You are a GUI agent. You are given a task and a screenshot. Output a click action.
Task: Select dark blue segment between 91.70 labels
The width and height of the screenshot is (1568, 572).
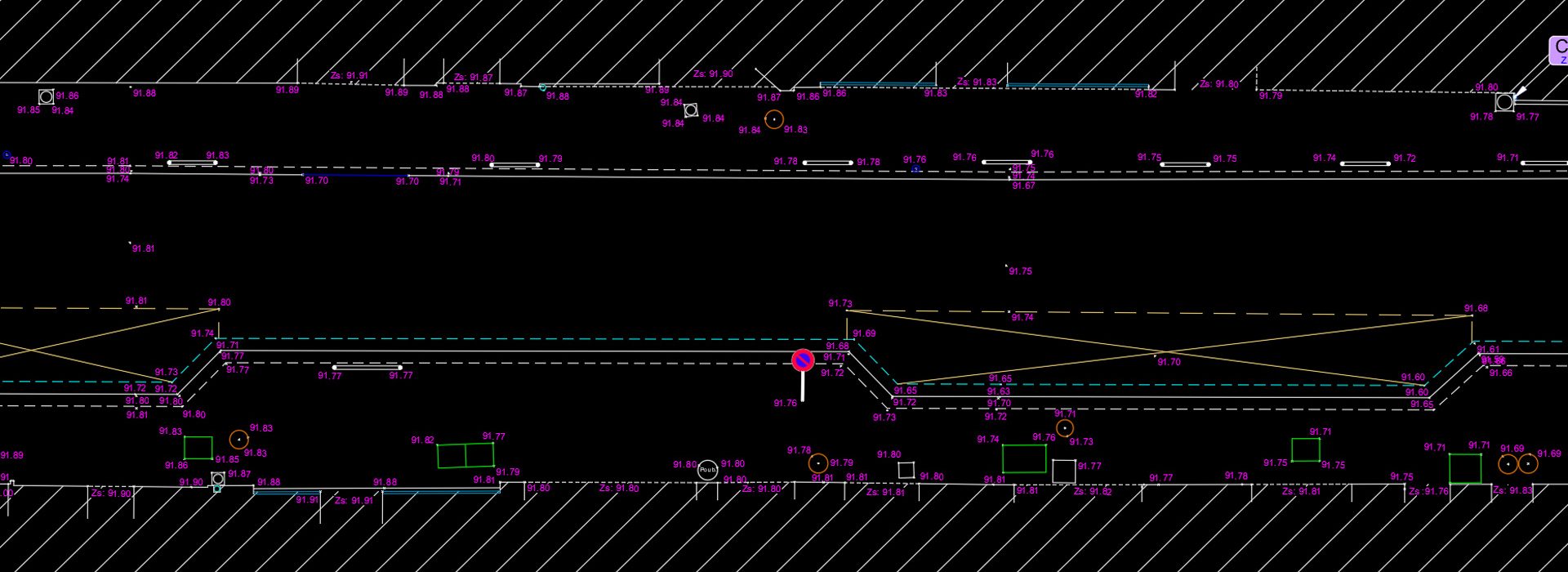(356, 175)
